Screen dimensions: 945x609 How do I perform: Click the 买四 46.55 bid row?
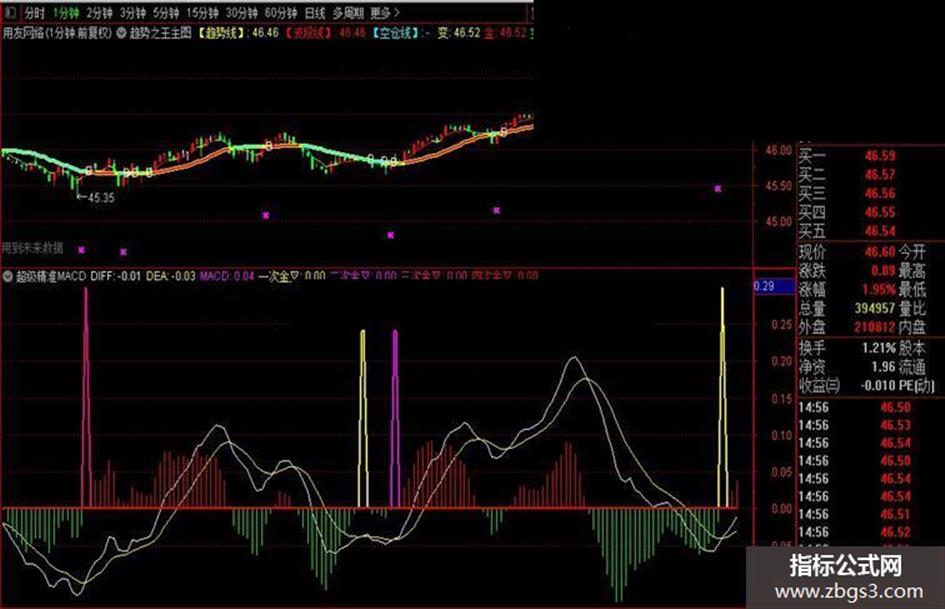847,212
